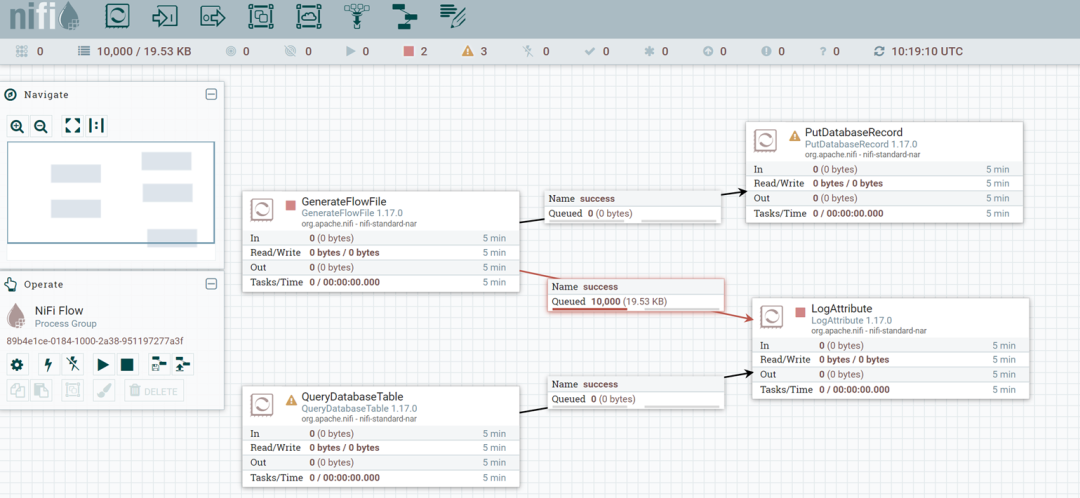This screenshot has width=1080, height=498.
Task: Click running components play status icon
Action: pos(350,52)
